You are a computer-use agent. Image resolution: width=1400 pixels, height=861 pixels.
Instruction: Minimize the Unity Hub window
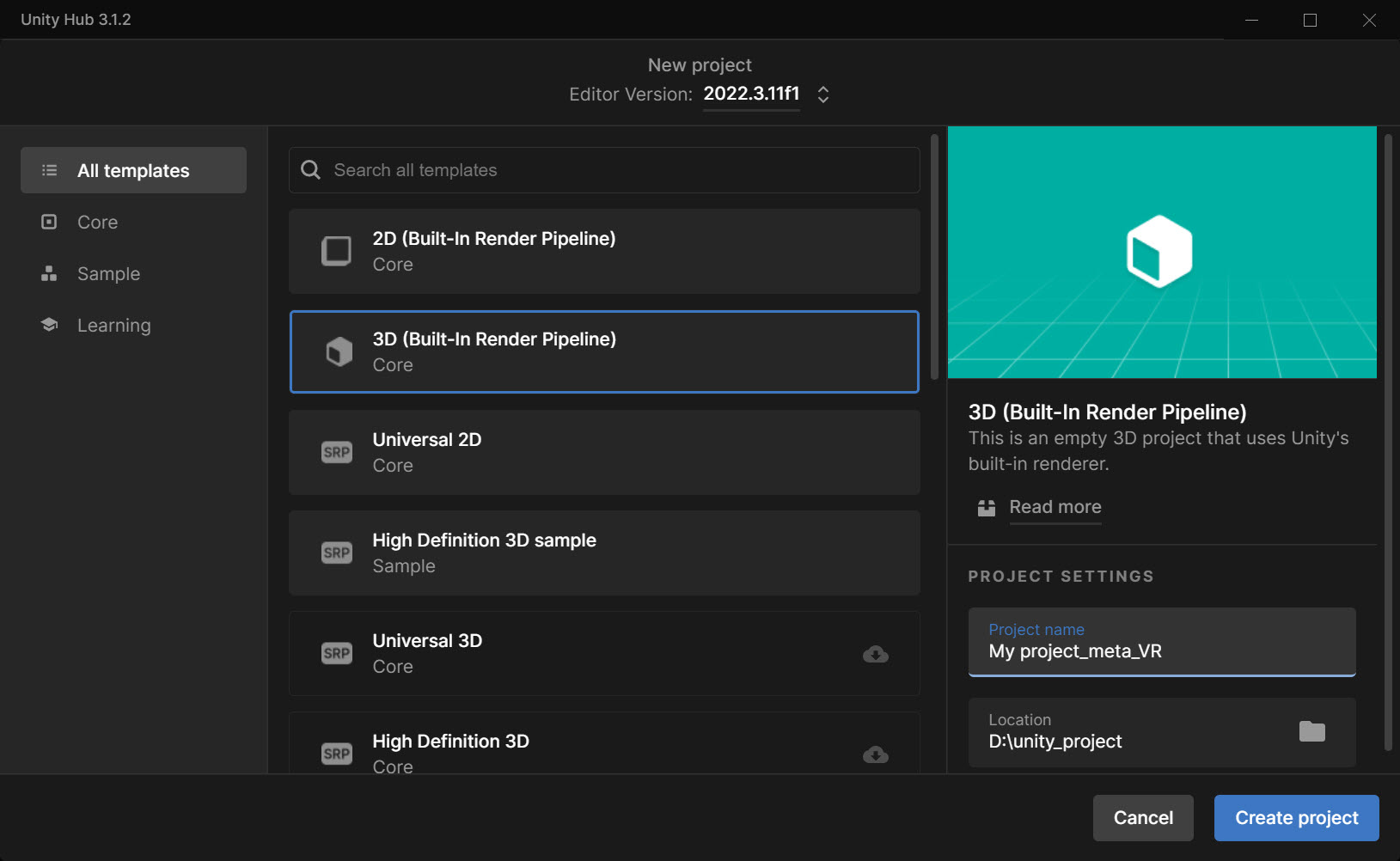(1251, 20)
